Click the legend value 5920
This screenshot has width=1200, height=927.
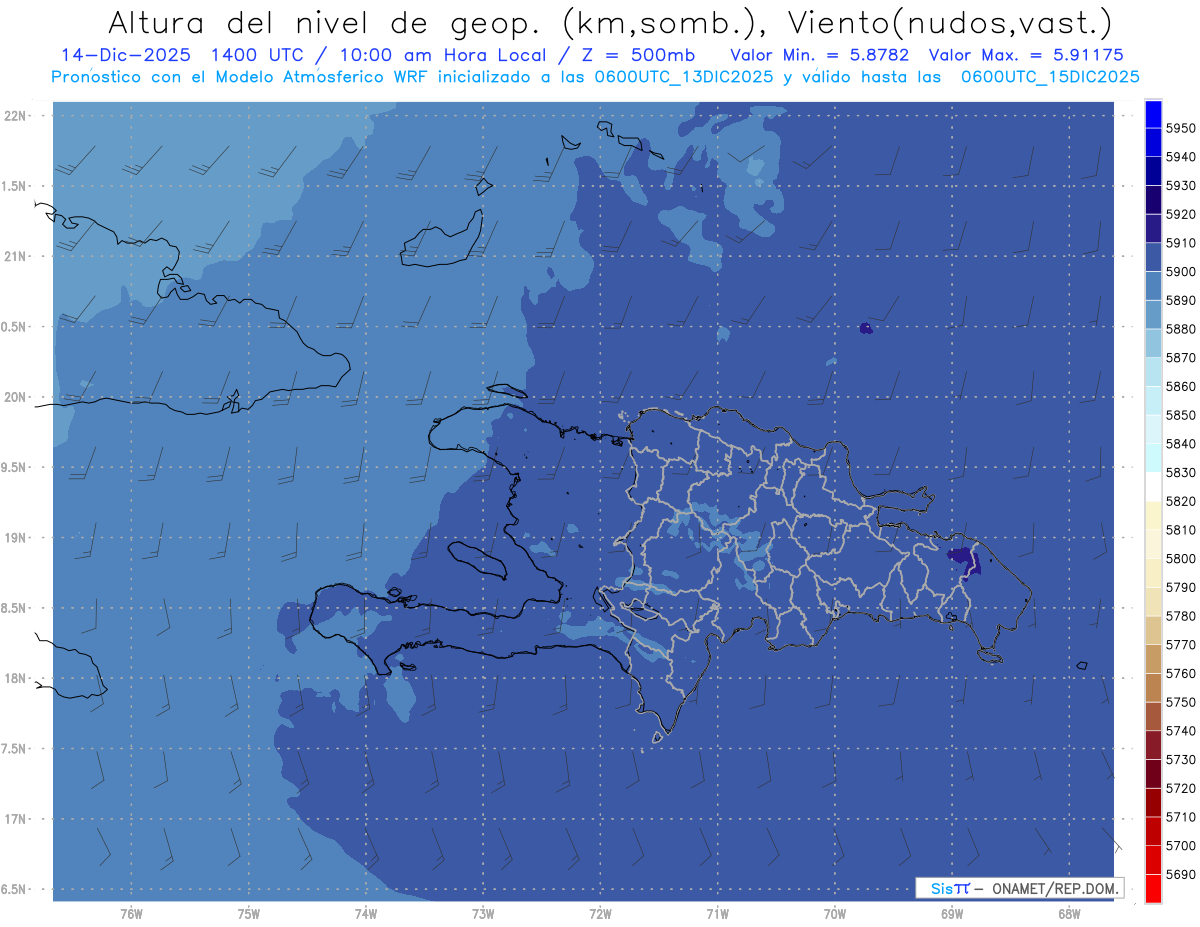coord(1180,214)
